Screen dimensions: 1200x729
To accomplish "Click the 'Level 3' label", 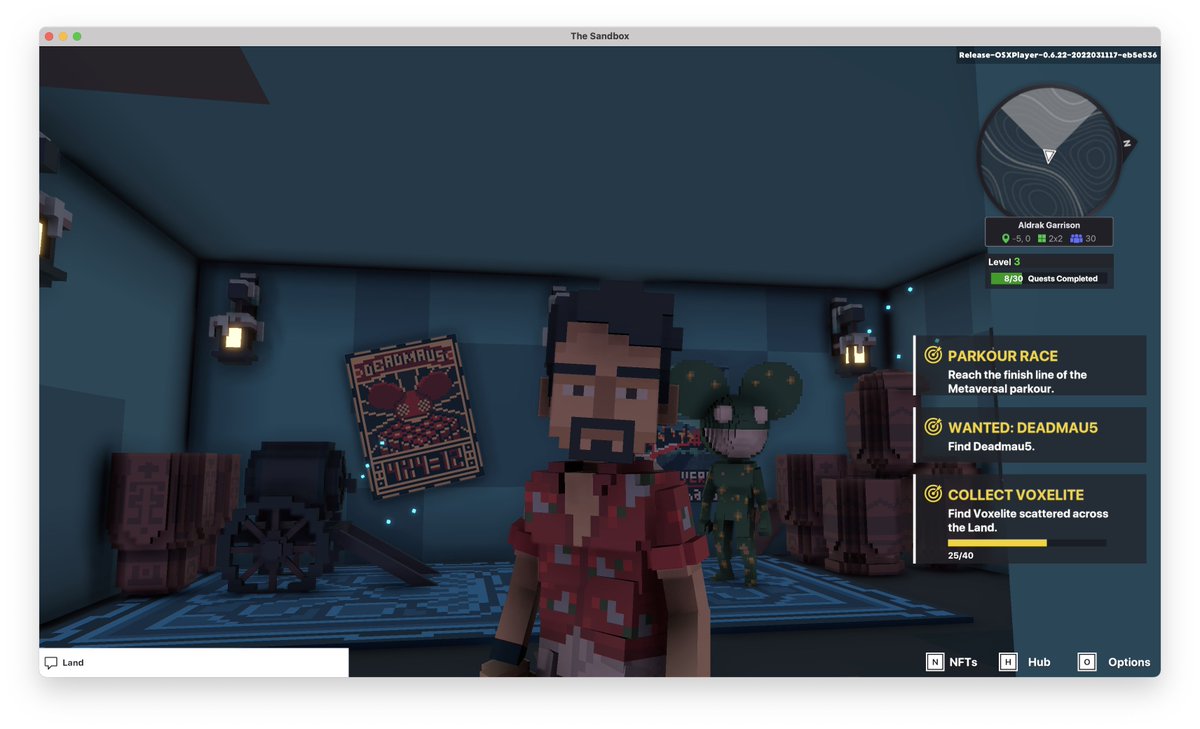I will pyautogui.click(x=1004, y=262).
